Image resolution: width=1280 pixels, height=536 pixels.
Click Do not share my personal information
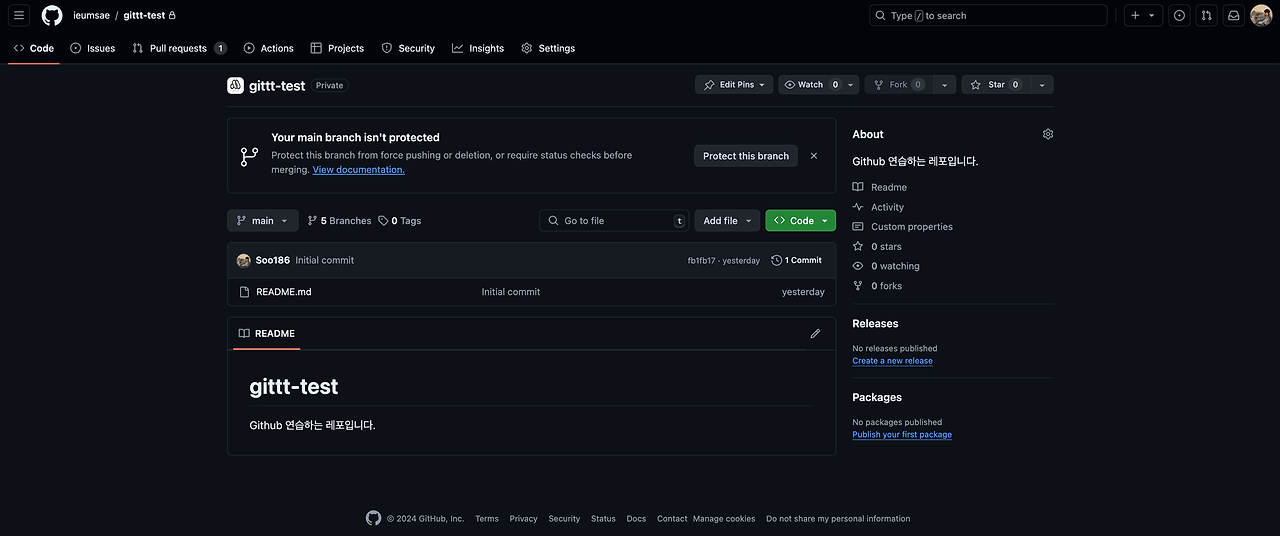[838, 519]
